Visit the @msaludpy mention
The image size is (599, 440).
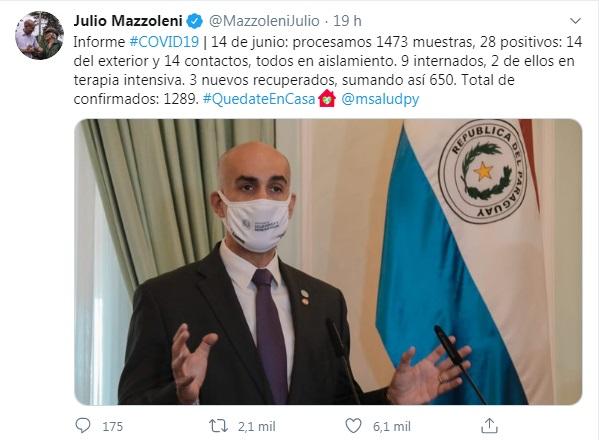(x=380, y=99)
